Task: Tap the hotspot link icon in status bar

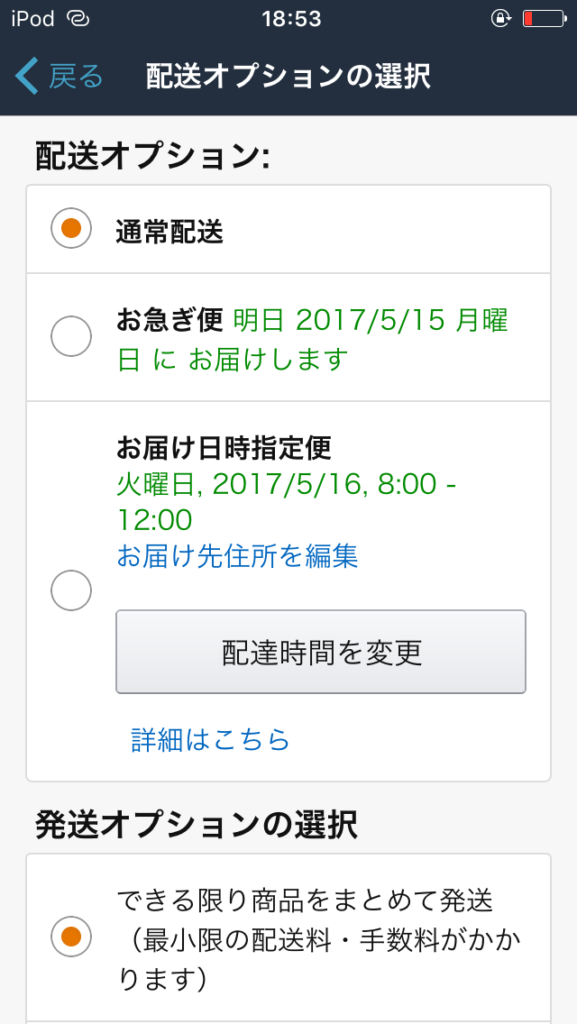Action: [78, 19]
